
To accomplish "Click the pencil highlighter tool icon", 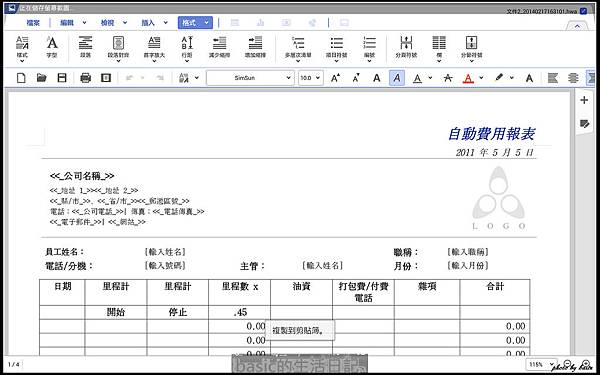I will [x=498, y=78].
